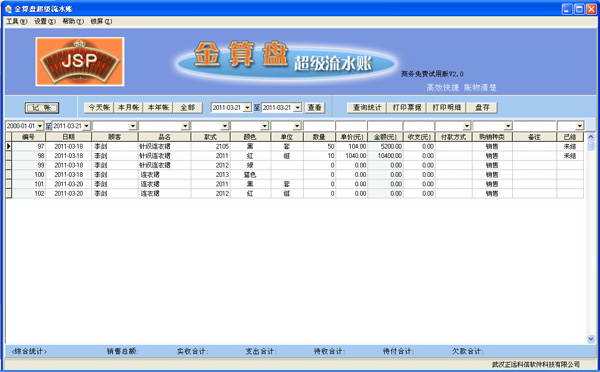Select the cell with record number 97

[29, 146]
